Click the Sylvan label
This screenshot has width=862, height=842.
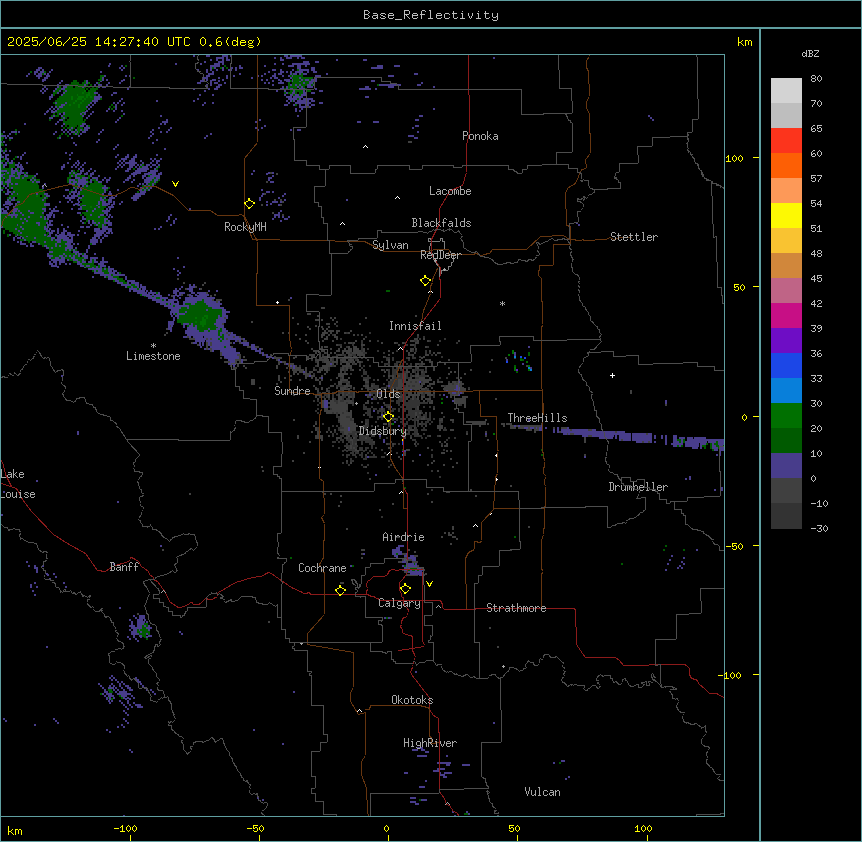coord(390,245)
